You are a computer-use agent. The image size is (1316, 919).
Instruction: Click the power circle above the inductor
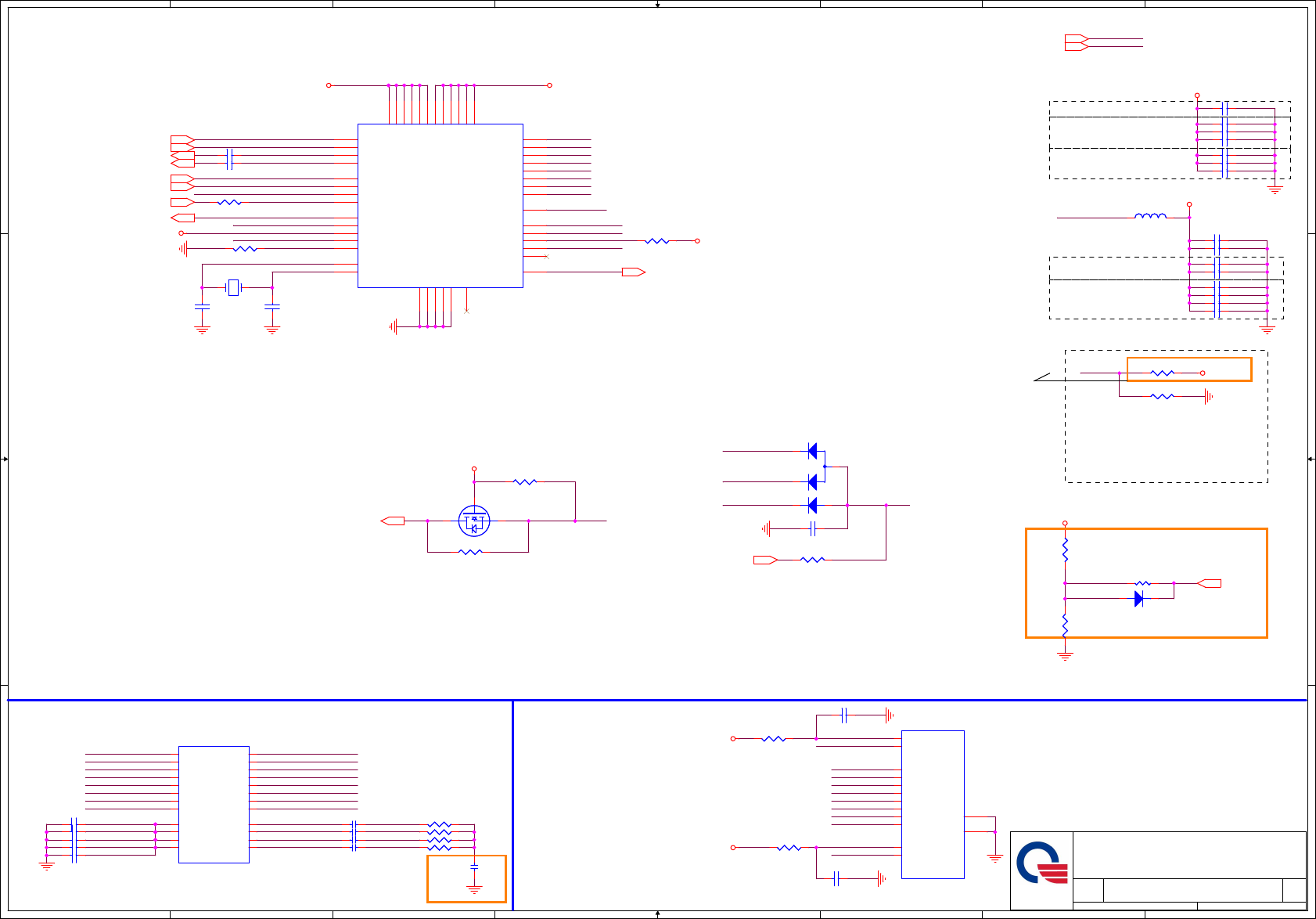(x=1189, y=204)
